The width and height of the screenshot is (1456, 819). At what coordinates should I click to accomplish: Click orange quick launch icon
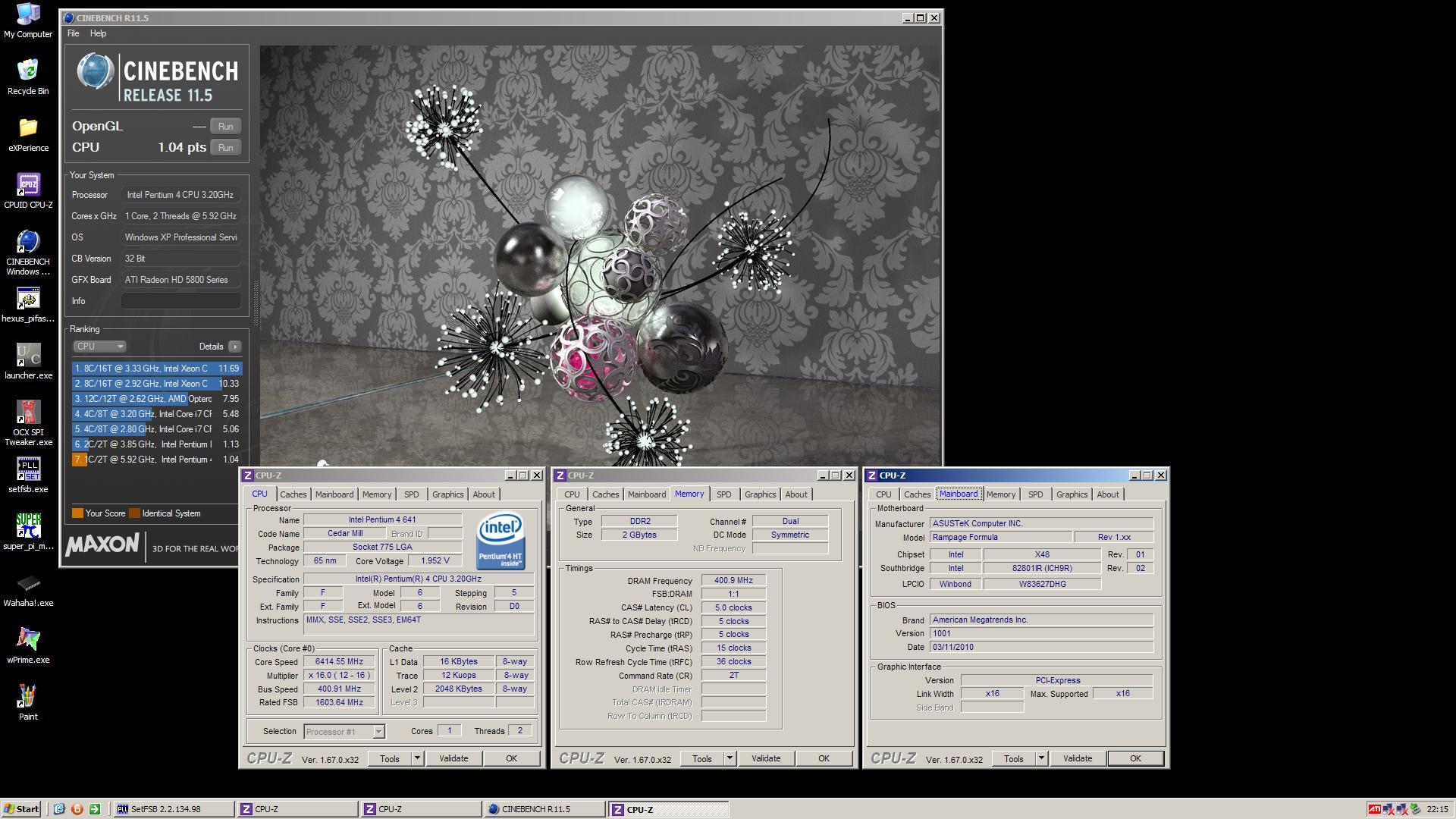(x=77, y=809)
